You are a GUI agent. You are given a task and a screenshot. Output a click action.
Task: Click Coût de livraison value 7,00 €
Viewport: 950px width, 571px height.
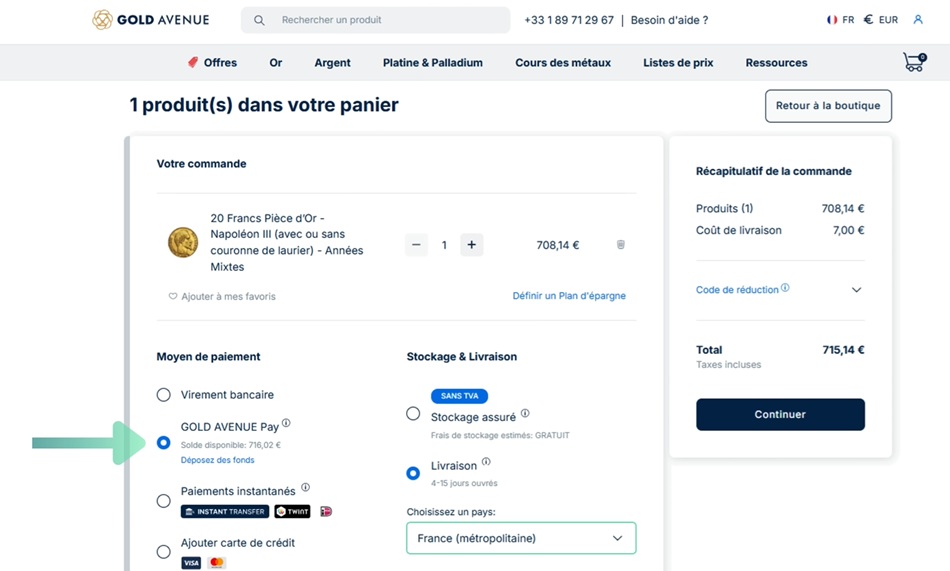848,230
